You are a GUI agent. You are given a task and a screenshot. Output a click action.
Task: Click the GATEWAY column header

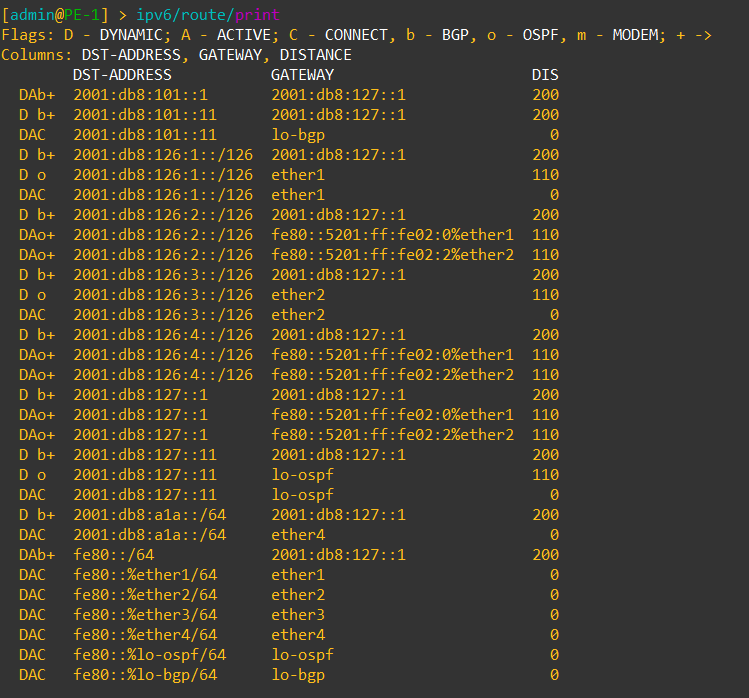(x=302, y=75)
